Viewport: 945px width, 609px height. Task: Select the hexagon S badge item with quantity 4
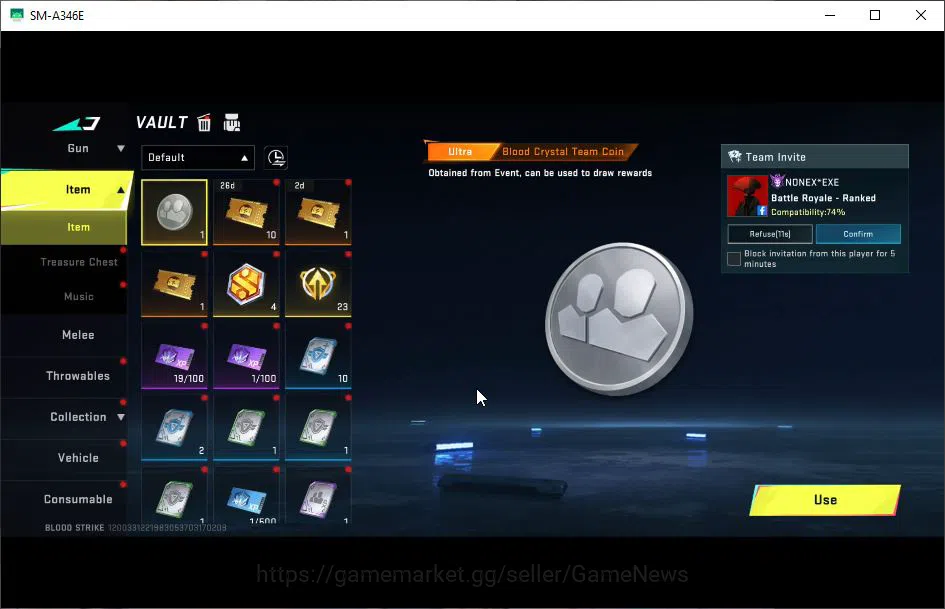pos(246,284)
